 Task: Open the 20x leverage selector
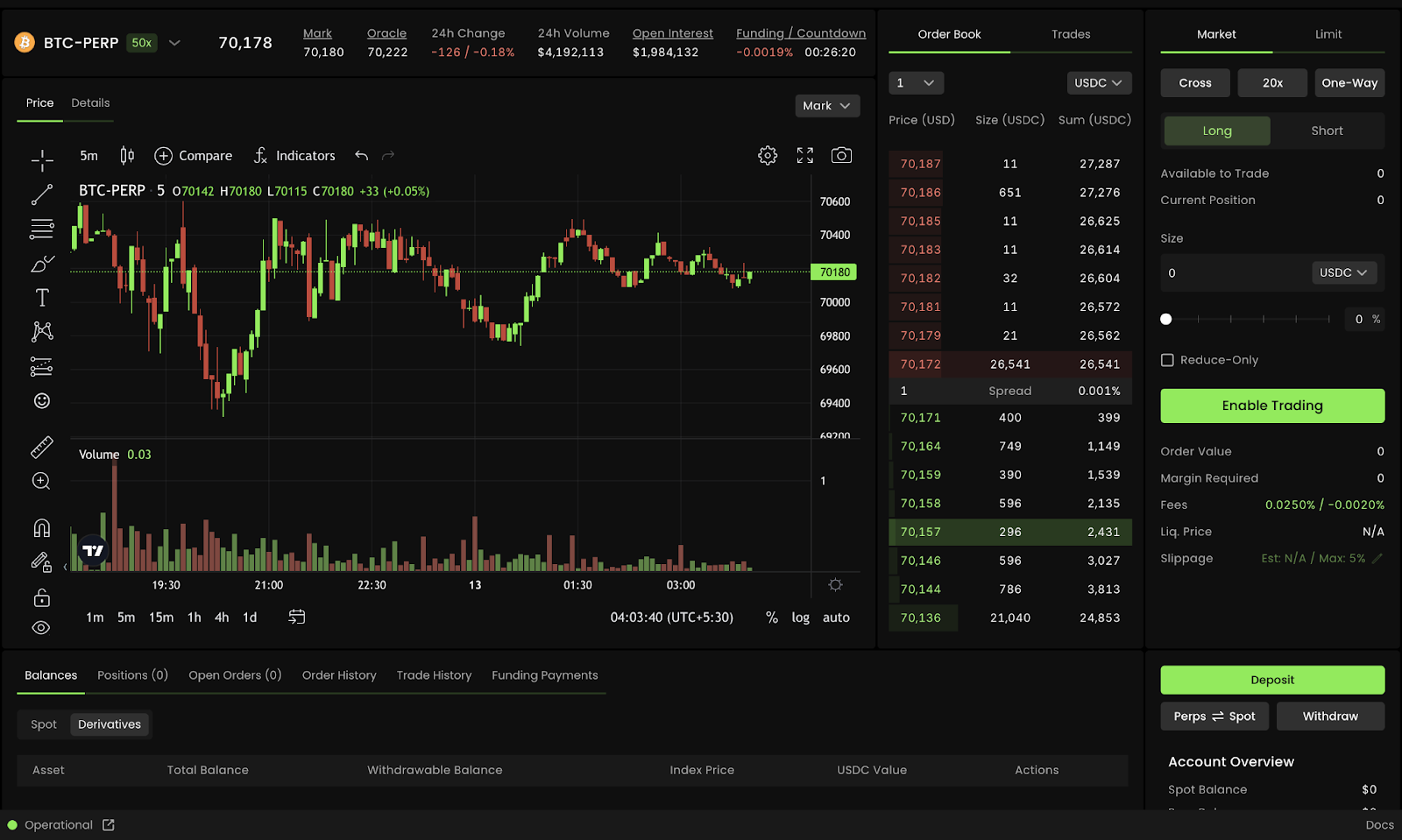pyautogui.click(x=1272, y=82)
